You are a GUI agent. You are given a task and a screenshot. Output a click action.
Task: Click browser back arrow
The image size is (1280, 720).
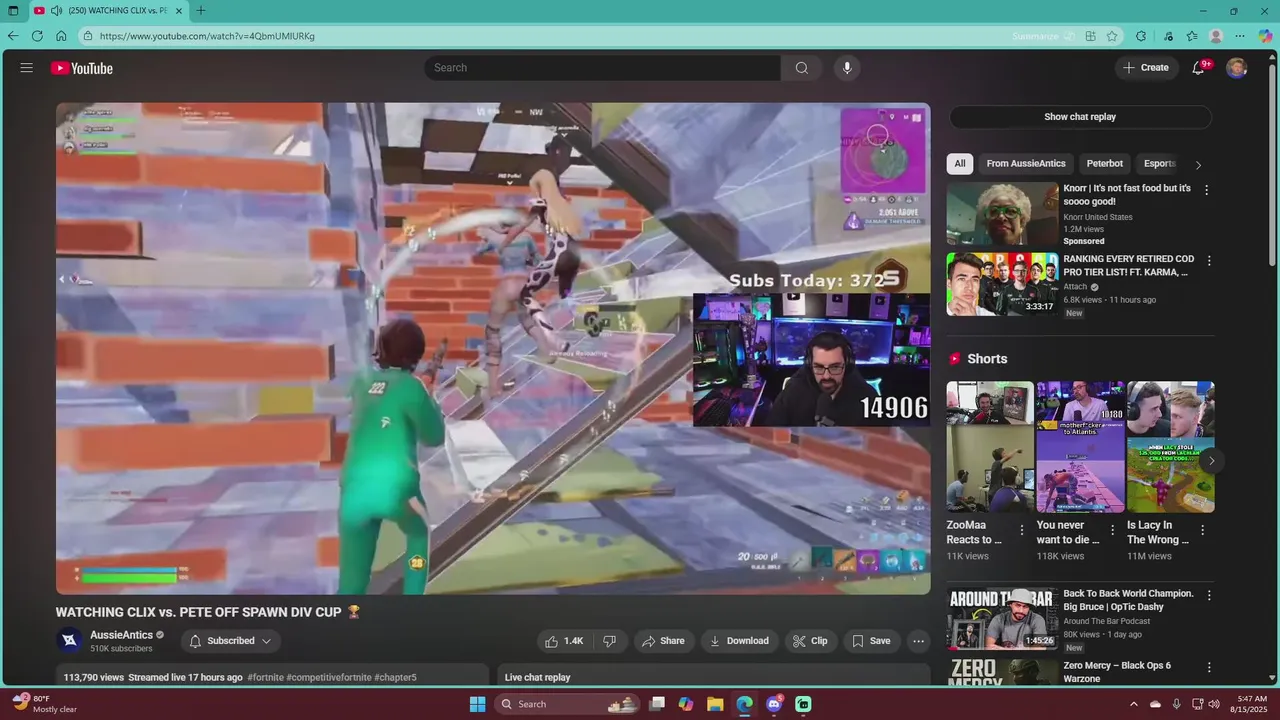[x=13, y=36]
